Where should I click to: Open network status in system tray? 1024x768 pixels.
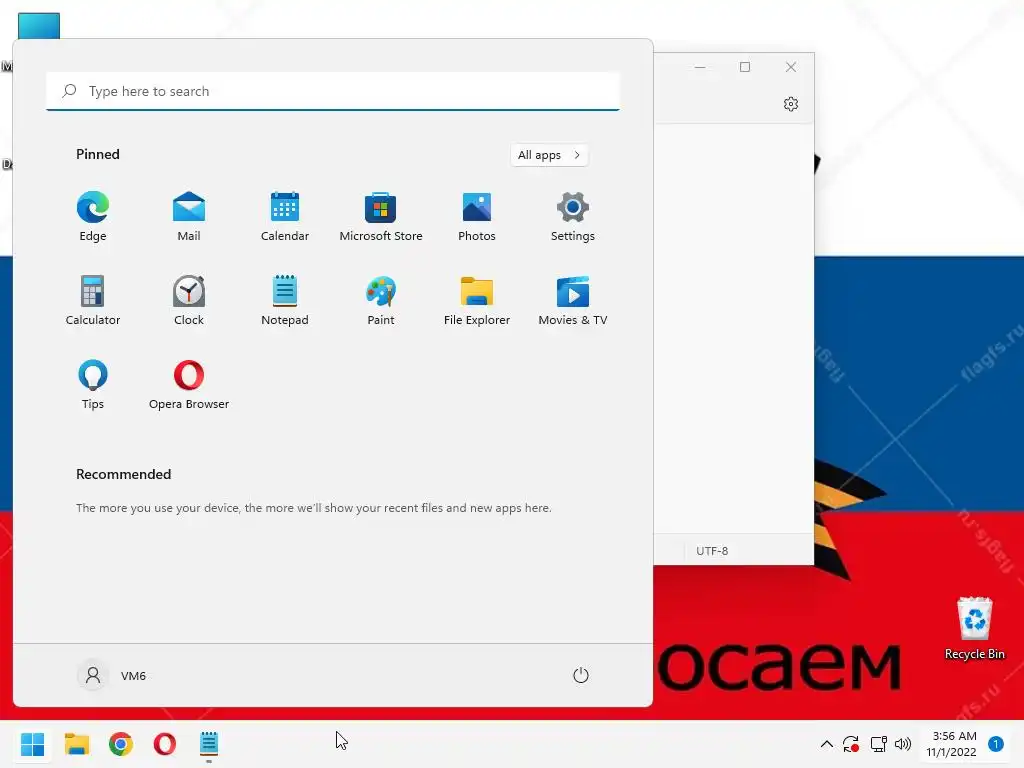878,744
